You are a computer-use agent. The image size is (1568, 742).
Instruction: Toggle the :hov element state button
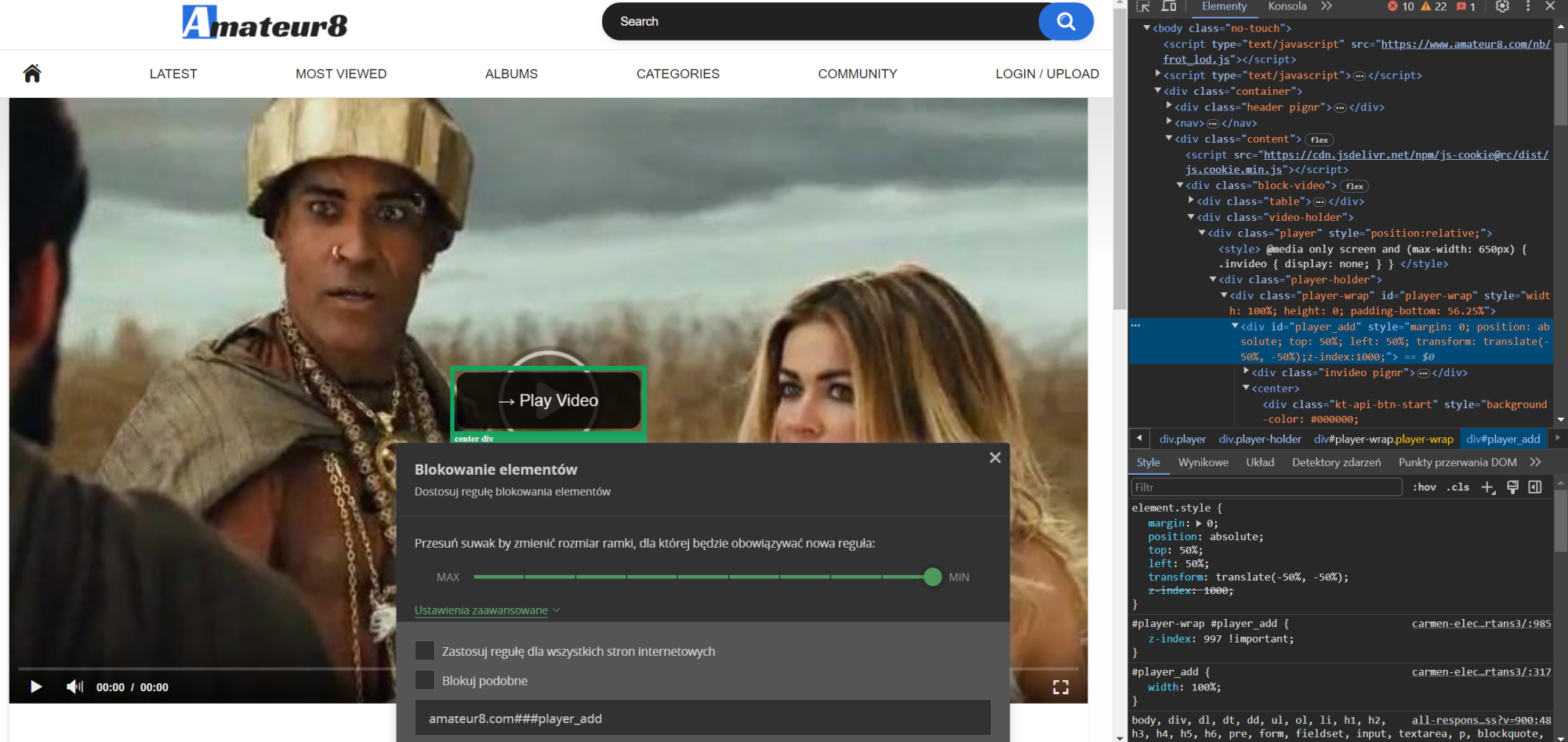click(x=1424, y=487)
